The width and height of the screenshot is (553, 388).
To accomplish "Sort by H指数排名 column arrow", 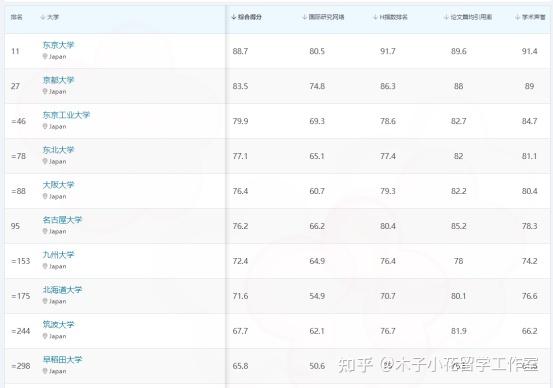I will tap(375, 17).
